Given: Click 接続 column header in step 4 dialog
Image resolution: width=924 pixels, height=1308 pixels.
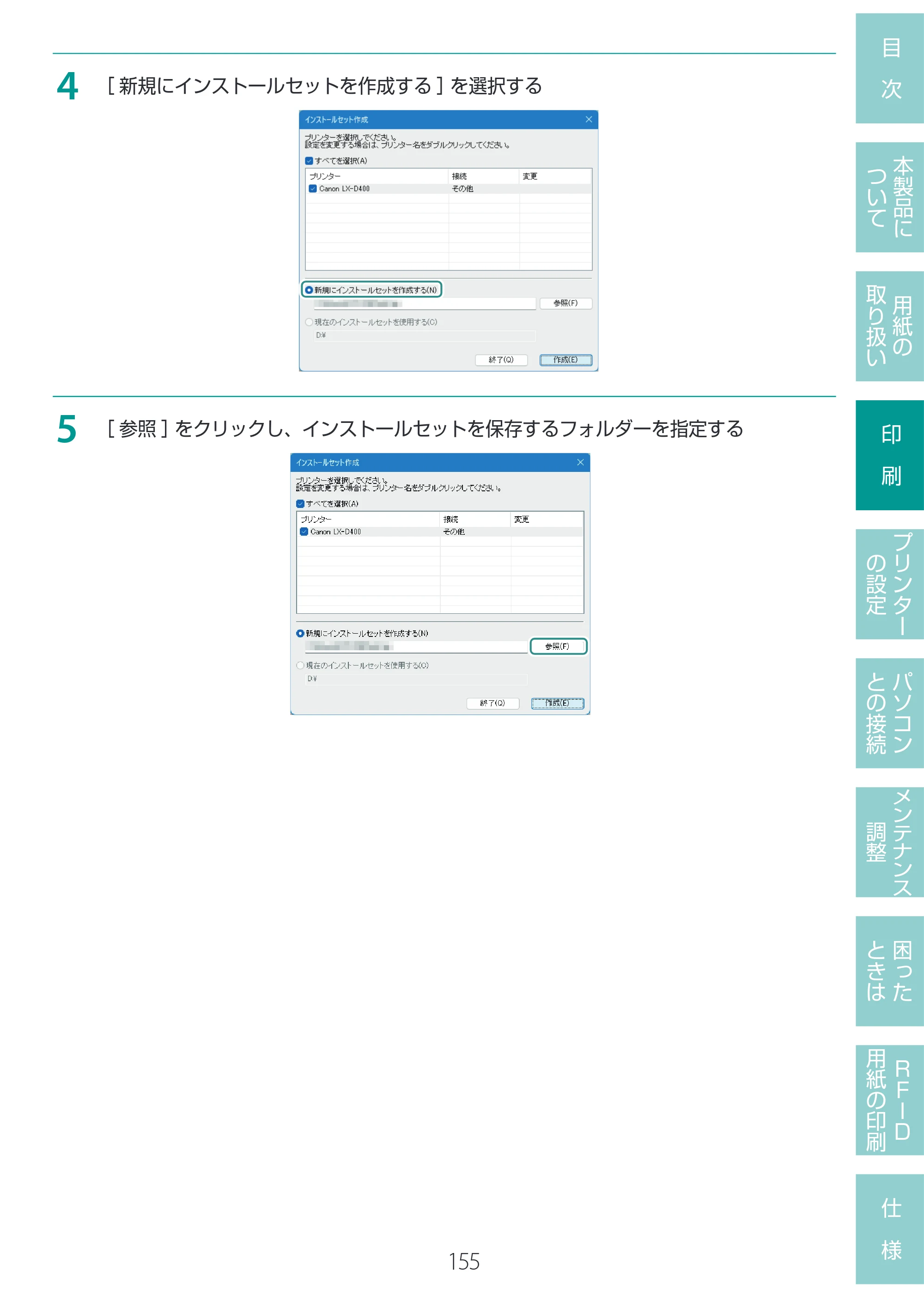Looking at the screenshot, I should 484,177.
